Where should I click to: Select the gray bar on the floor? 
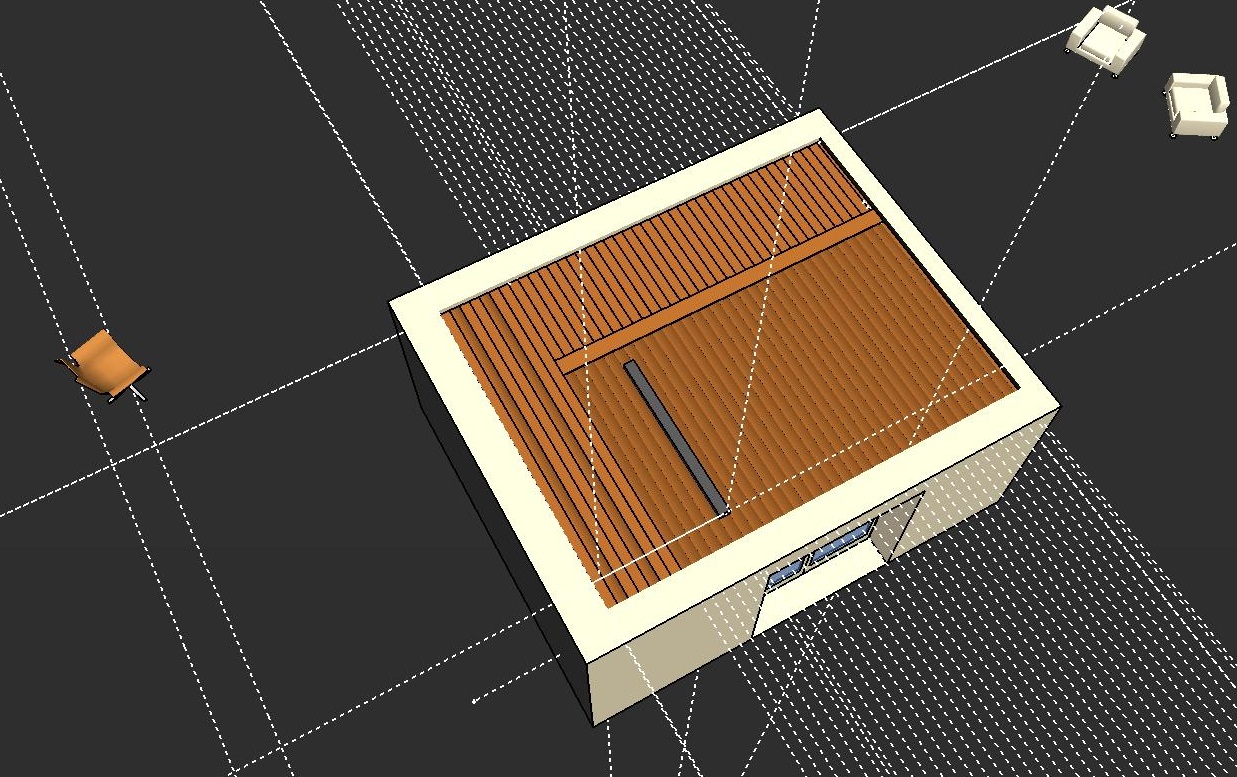point(674,436)
